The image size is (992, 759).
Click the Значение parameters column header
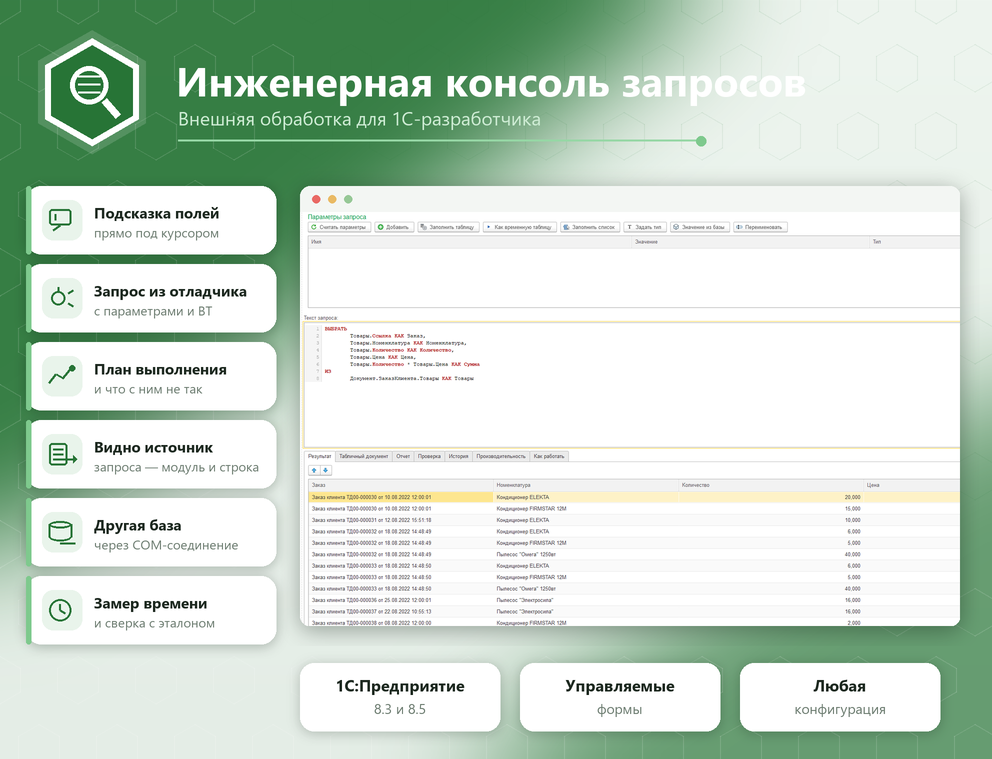[x=751, y=242]
